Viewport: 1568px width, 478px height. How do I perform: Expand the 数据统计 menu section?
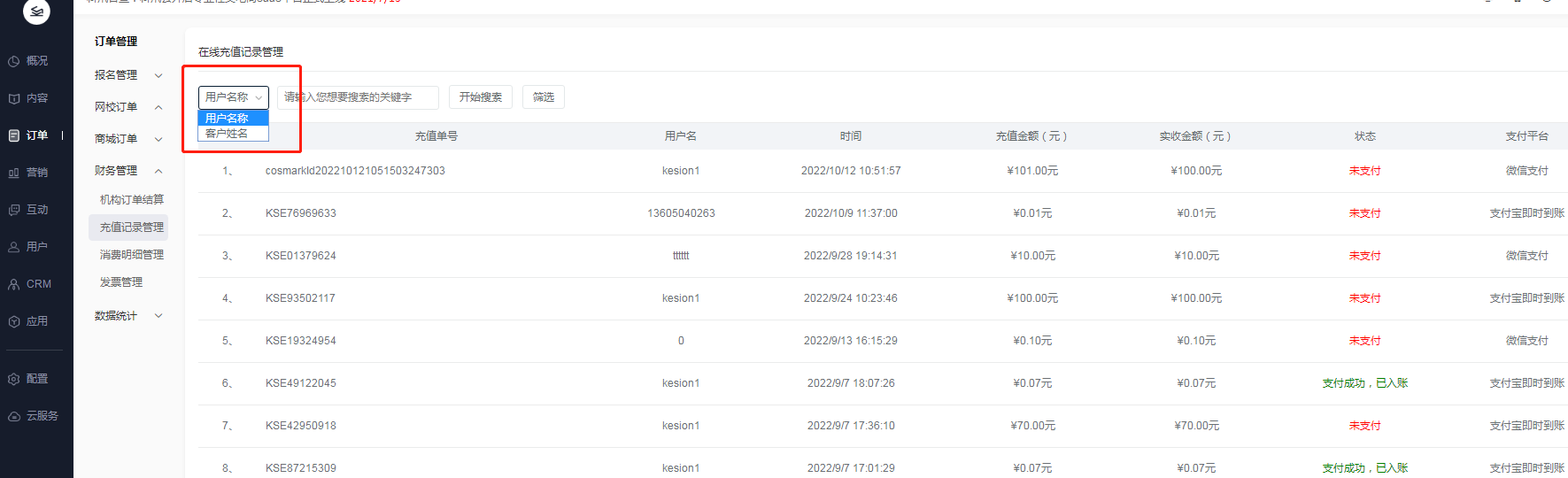128,316
